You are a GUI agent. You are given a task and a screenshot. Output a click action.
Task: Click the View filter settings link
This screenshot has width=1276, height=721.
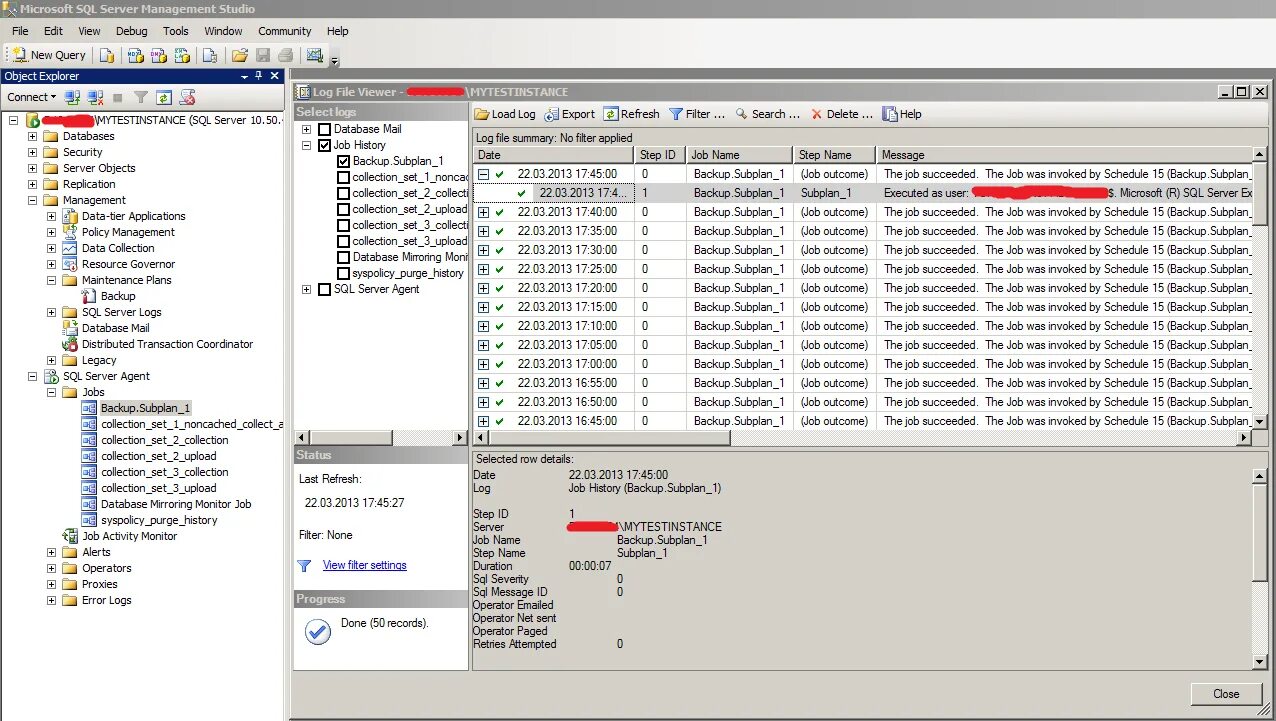pos(365,565)
